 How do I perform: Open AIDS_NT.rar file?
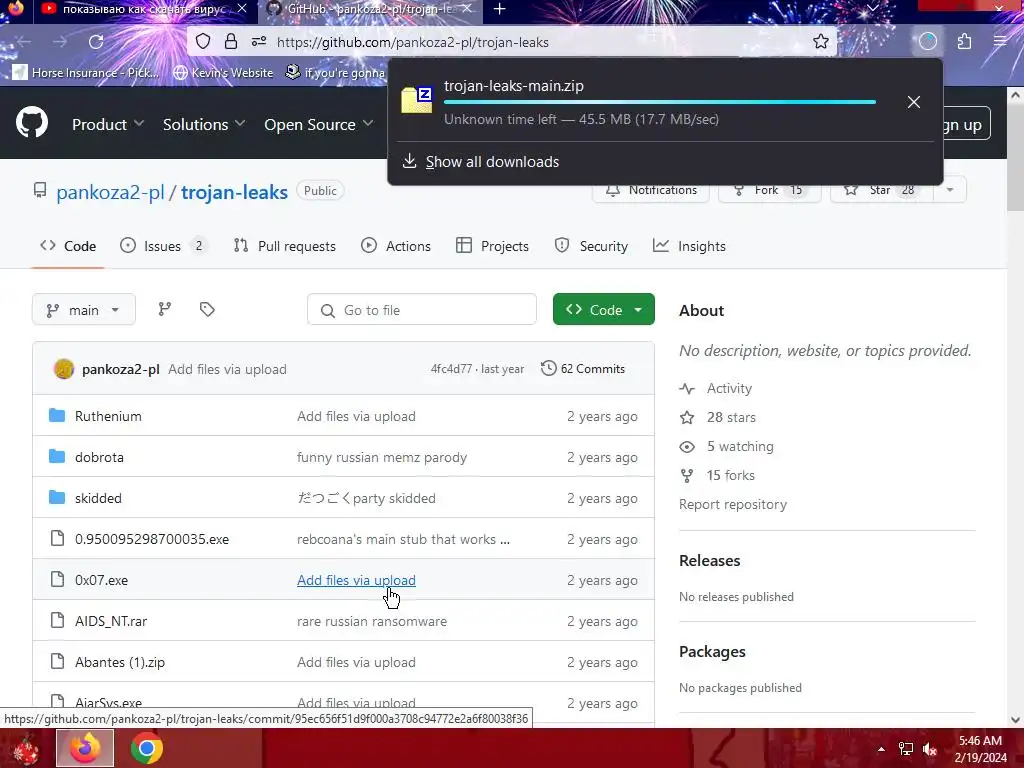coord(111,621)
